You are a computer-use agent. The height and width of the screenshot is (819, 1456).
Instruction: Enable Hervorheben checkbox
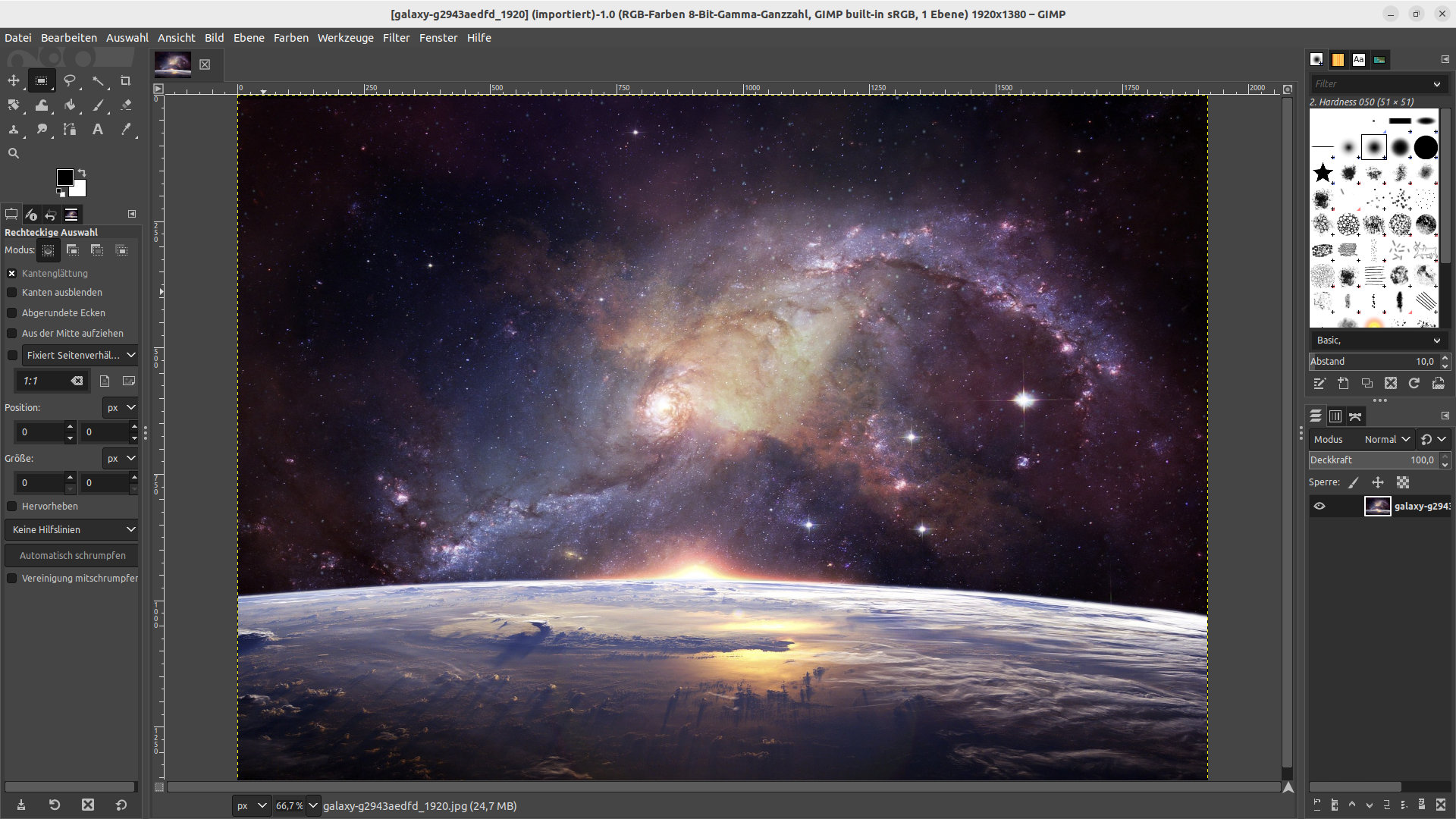point(12,506)
